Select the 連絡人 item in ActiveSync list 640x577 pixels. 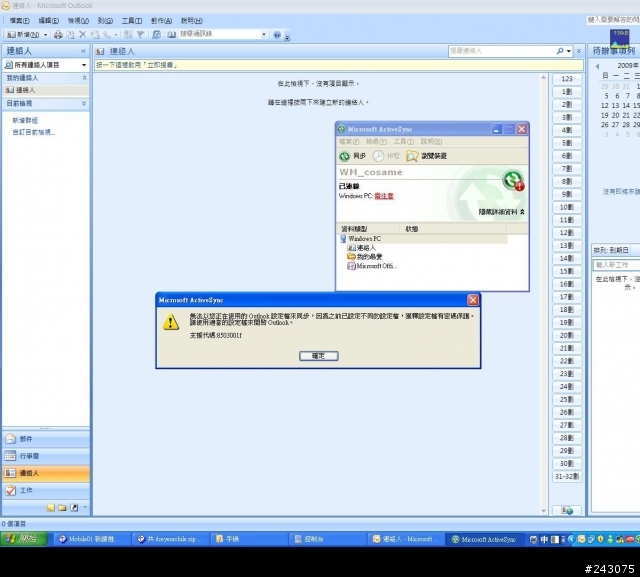pyautogui.click(x=362, y=248)
